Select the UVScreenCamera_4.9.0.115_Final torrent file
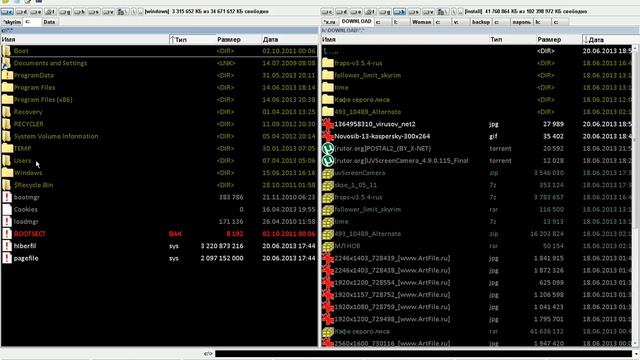 (478, 161)
